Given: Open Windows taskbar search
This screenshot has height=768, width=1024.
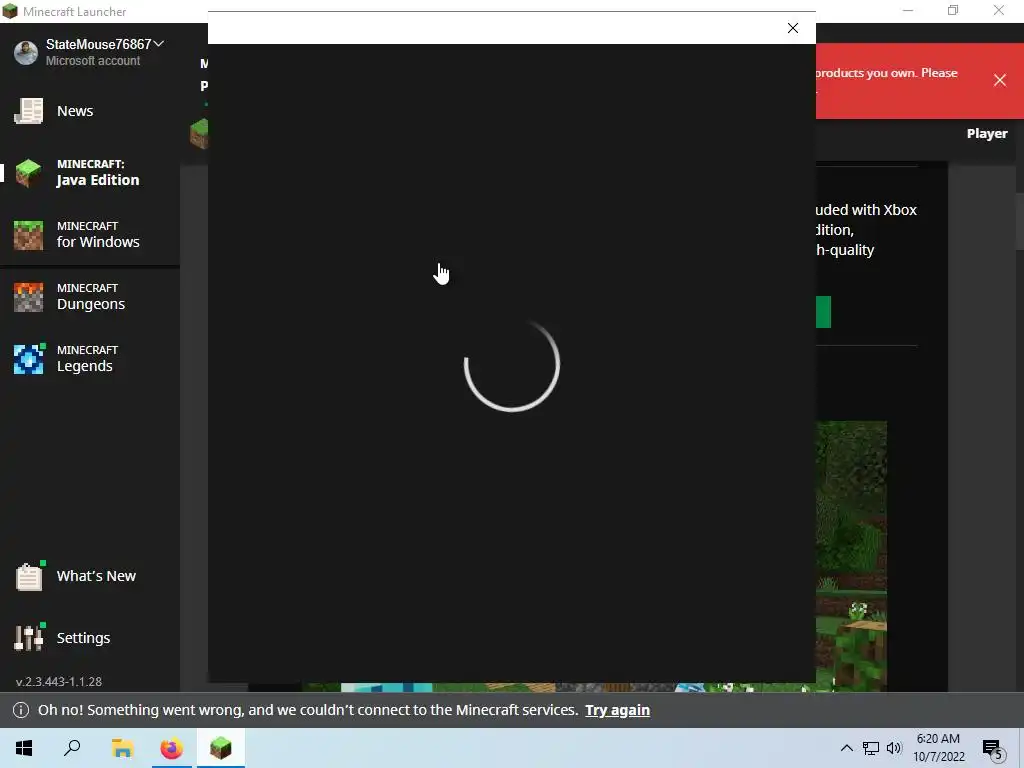Looking at the screenshot, I should 72,748.
